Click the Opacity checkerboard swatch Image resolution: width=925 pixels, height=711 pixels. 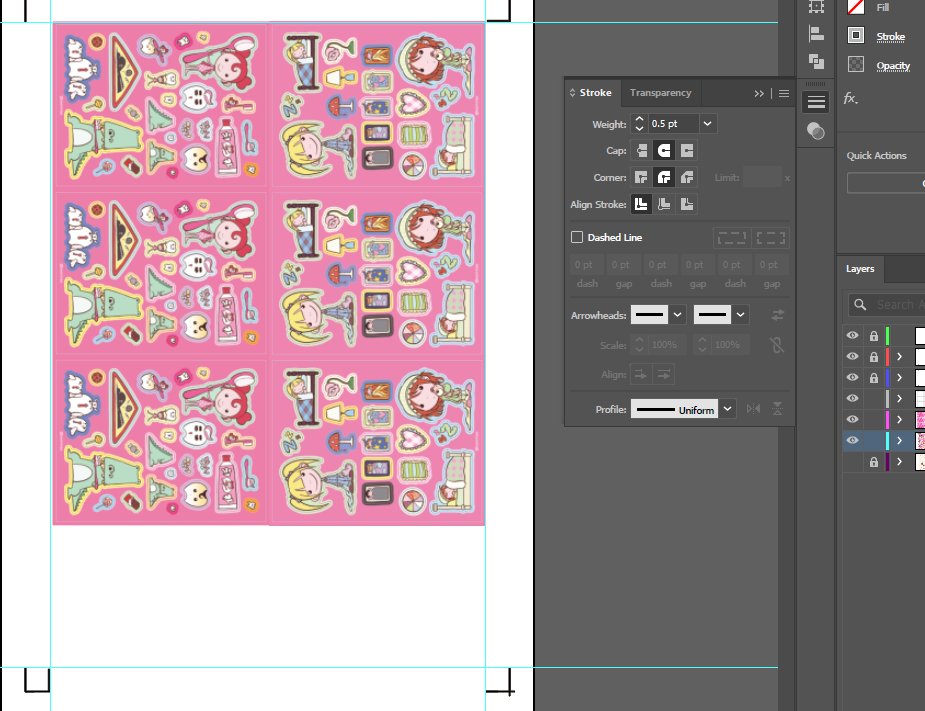856,64
